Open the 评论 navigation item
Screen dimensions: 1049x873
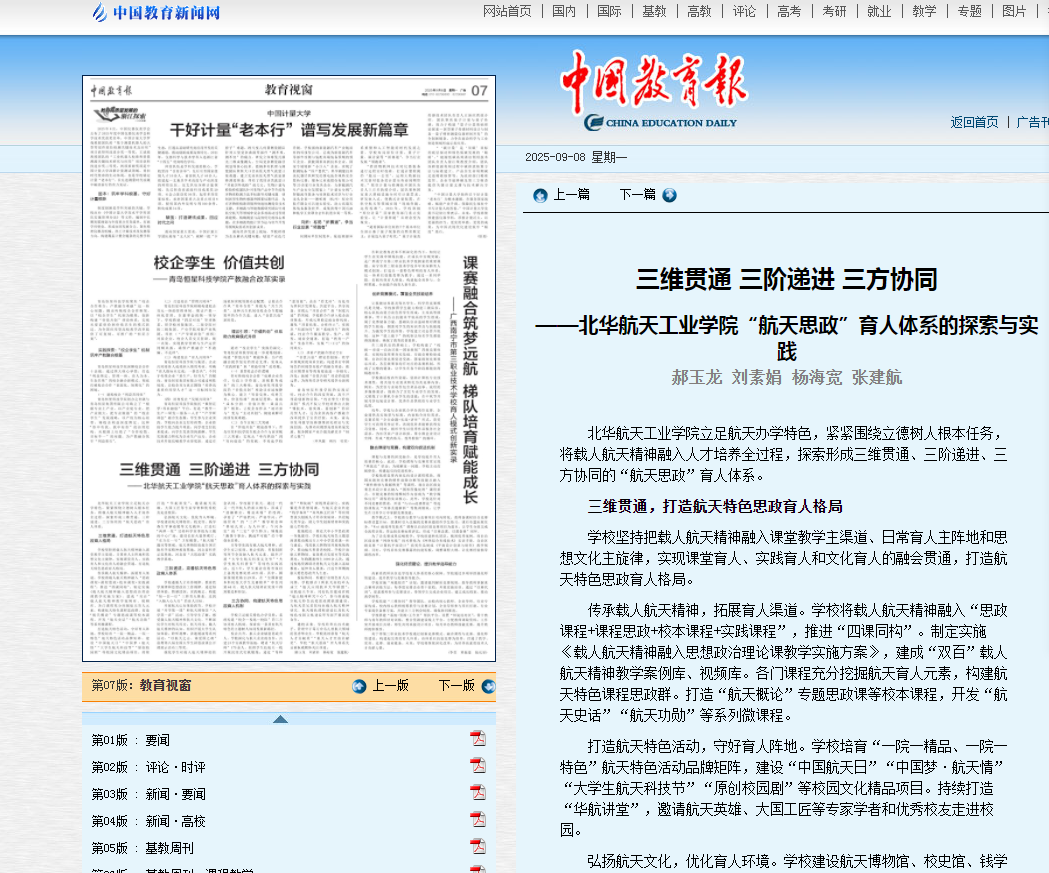pyautogui.click(x=744, y=11)
